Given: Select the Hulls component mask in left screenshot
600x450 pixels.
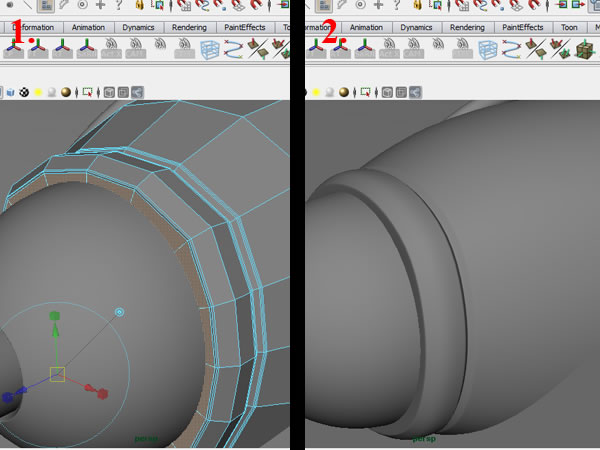Looking at the screenshot, I should [64, 5].
